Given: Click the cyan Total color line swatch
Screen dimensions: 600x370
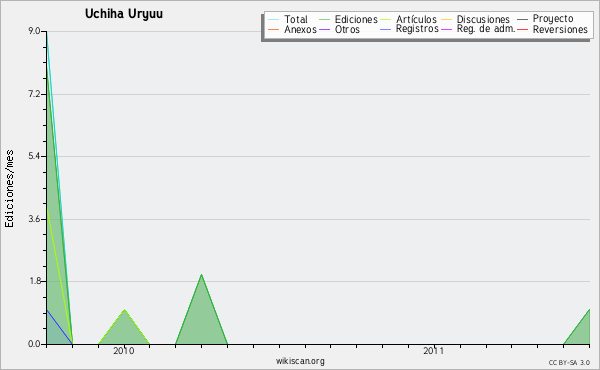Looking at the screenshot, I should click(x=274, y=19).
